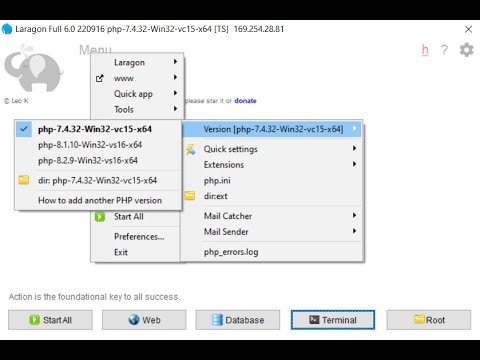Click the folder icon beside dir: php-7.4.32
Screen dimensions: 480x360
[x=24, y=180]
